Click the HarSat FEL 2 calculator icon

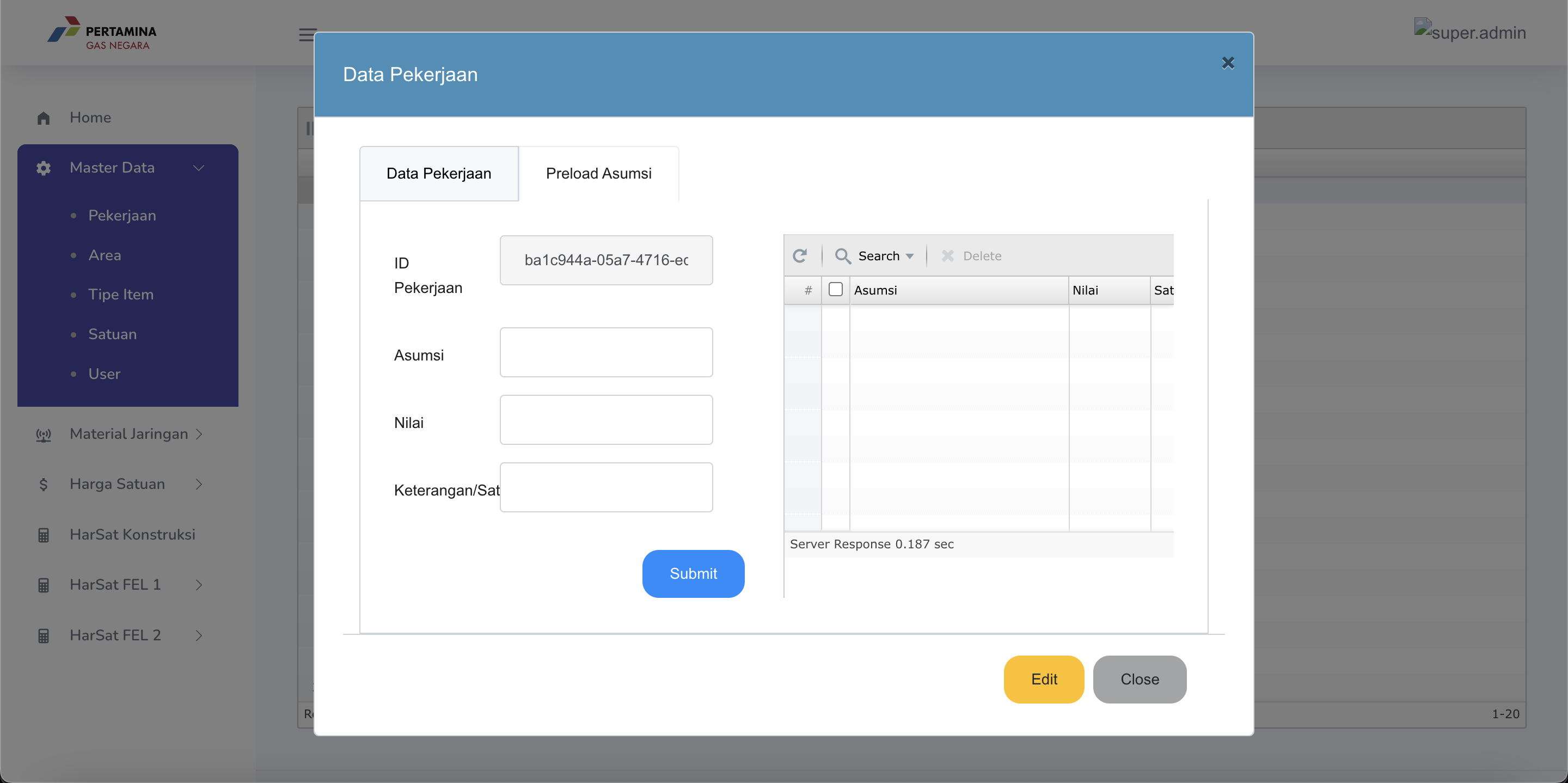(x=43, y=637)
